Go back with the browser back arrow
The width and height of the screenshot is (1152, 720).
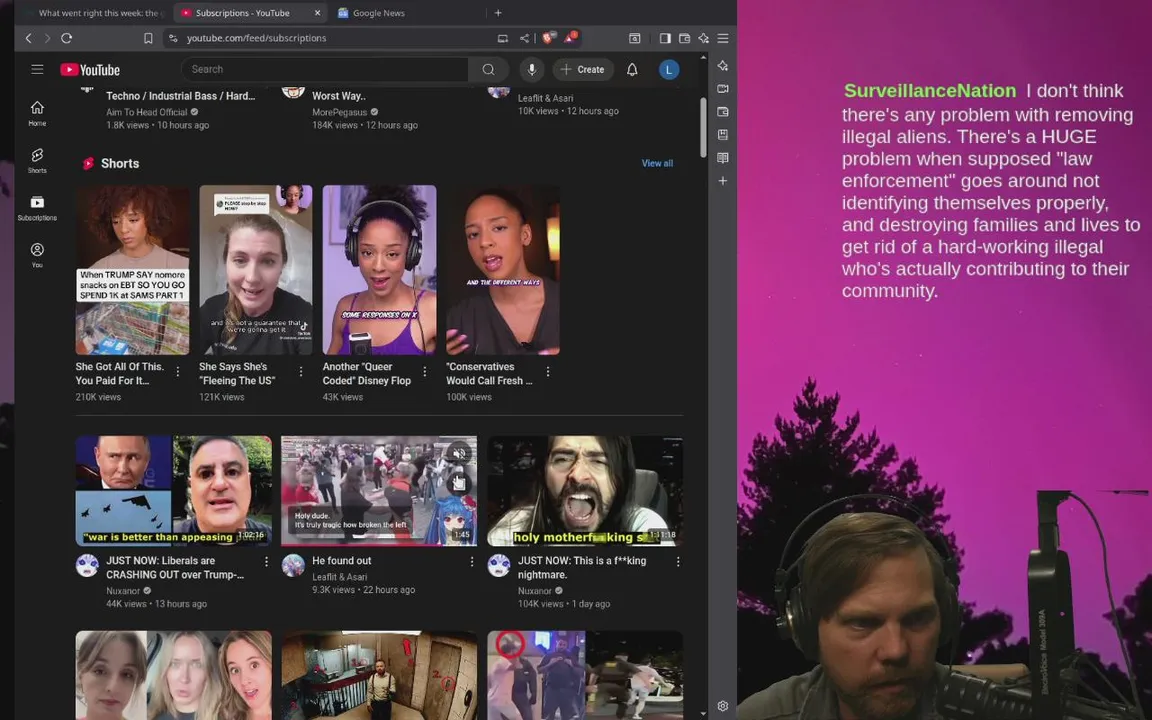pos(29,38)
